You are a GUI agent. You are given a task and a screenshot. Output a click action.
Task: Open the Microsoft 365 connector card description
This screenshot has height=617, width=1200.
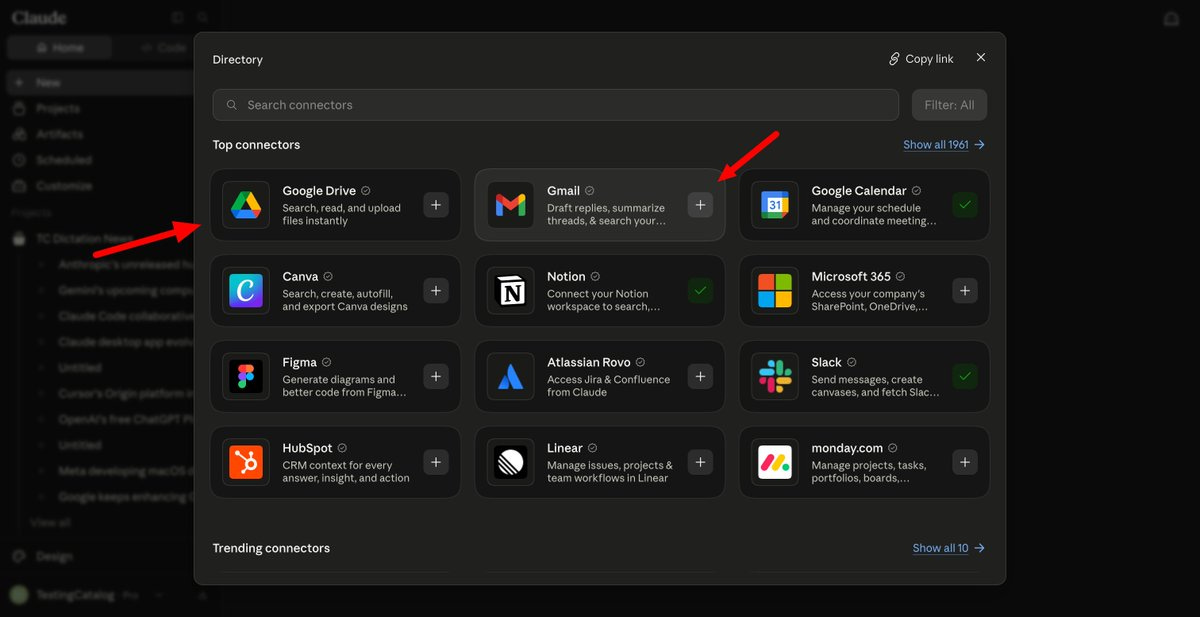(868, 301)
